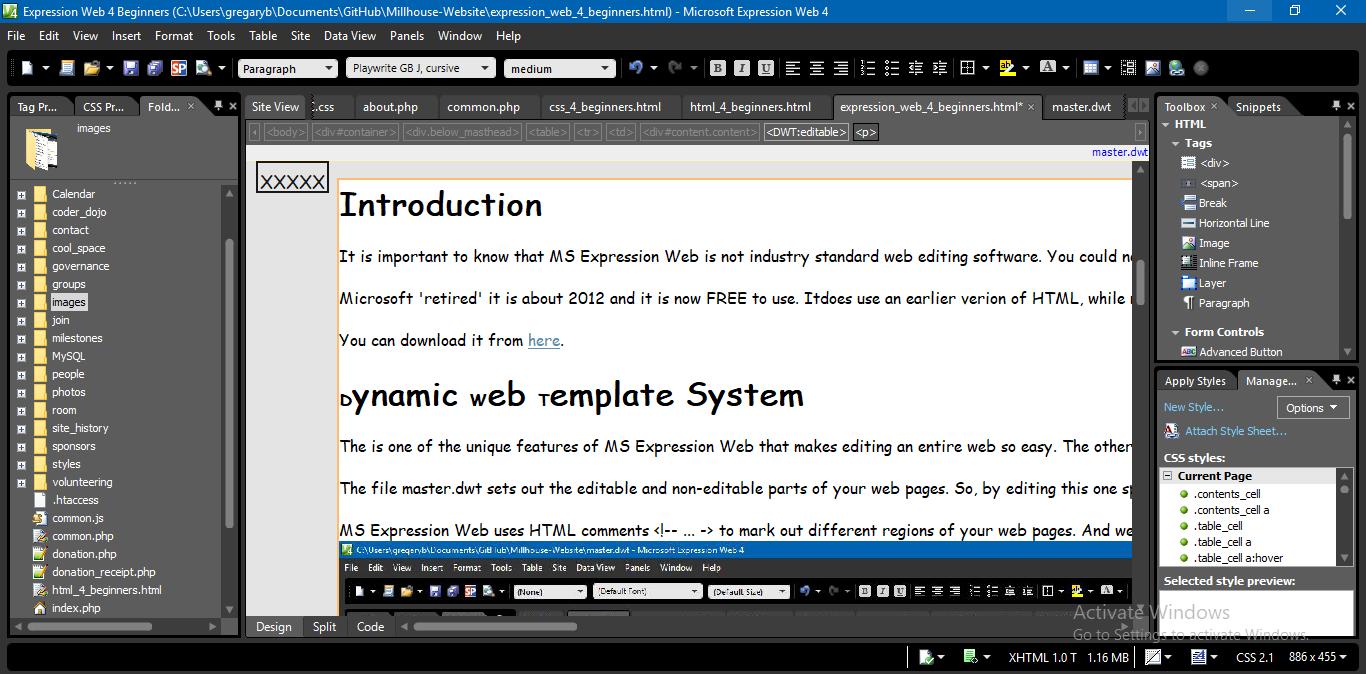This screenshot has height=674, width=1366.
Task: Open the Site View tab
Action: [275, 106]
